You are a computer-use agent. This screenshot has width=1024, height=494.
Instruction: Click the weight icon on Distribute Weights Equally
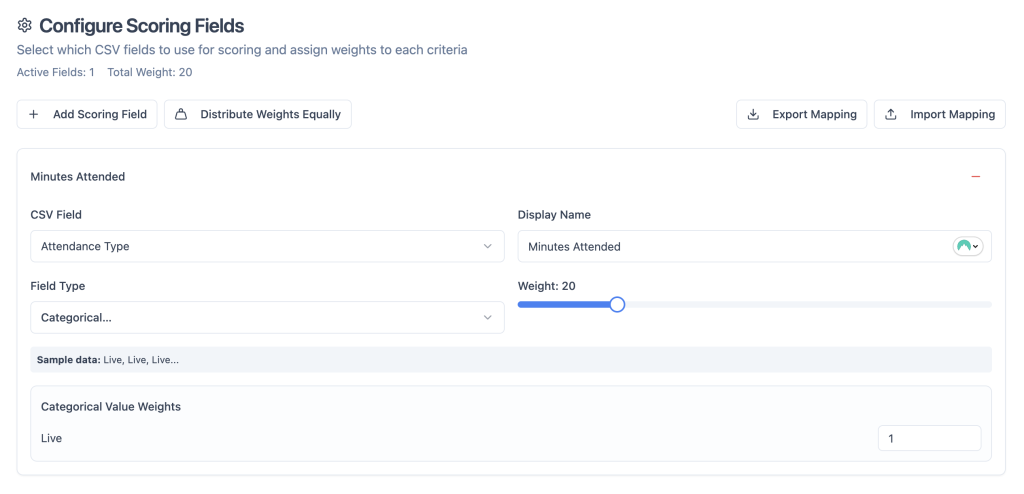coord(181,114)
